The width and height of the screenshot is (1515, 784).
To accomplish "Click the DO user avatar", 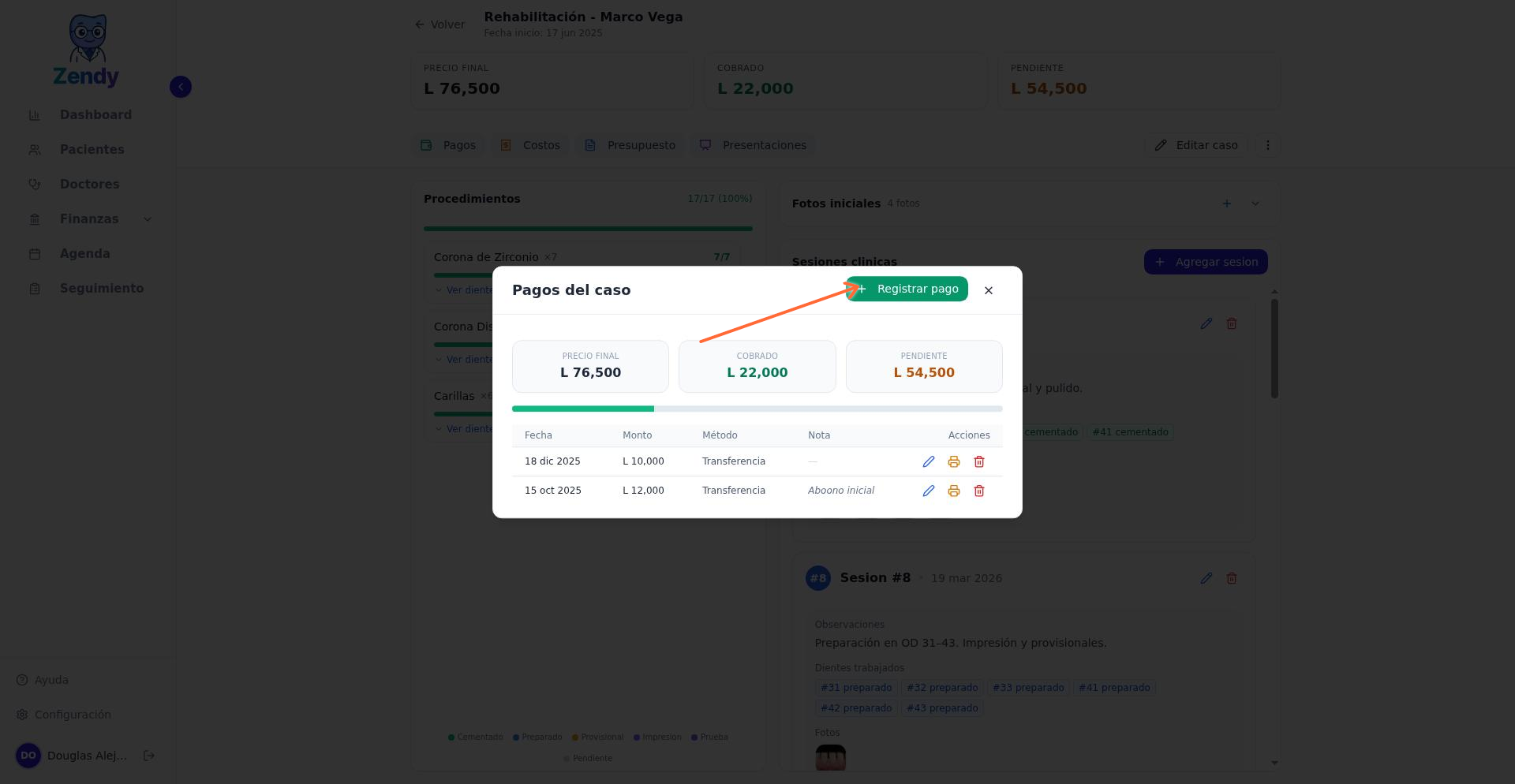I will click(28, 756).
